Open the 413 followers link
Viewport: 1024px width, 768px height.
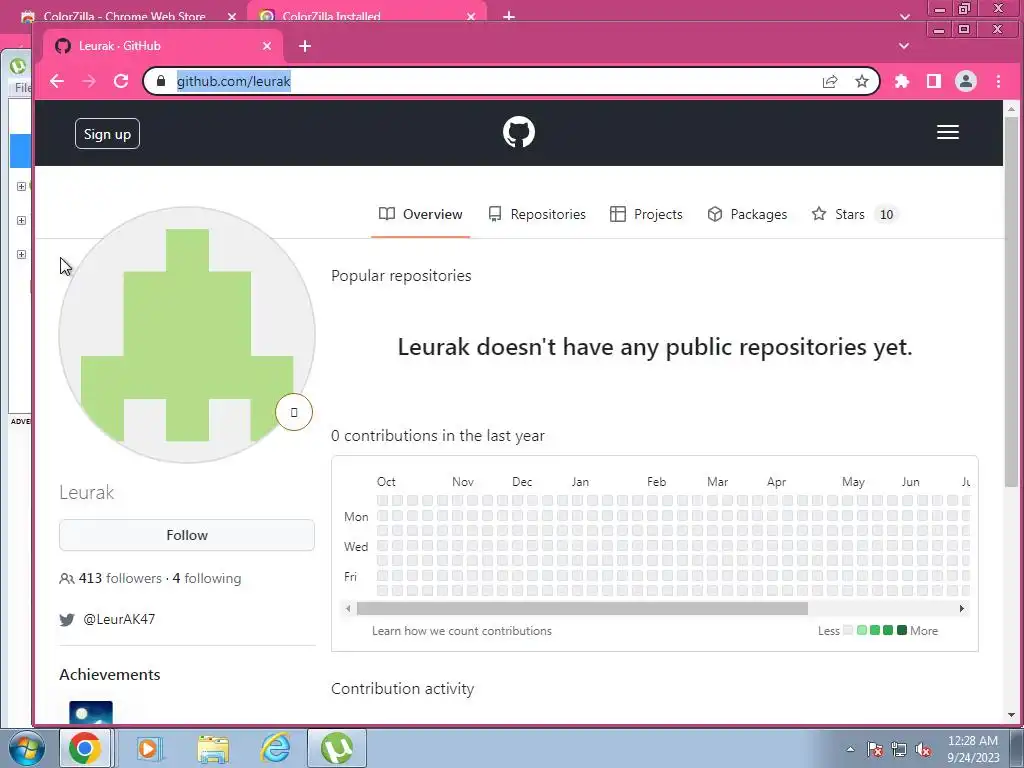[120, 579]
